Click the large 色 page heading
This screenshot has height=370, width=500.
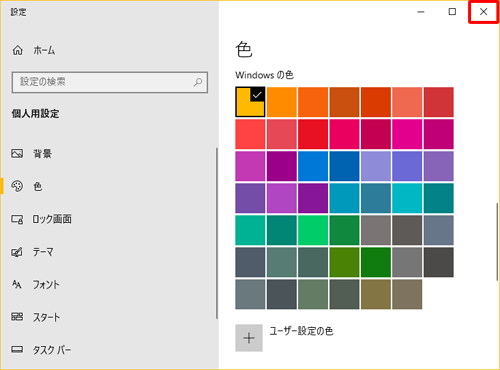(244, 50)
